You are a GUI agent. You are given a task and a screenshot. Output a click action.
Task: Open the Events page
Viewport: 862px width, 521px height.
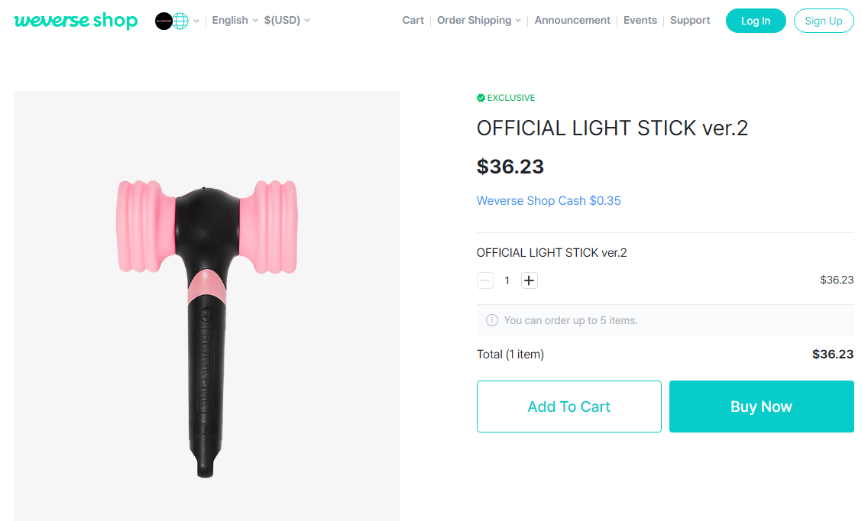pyautogui.click(x=640, y=20)
